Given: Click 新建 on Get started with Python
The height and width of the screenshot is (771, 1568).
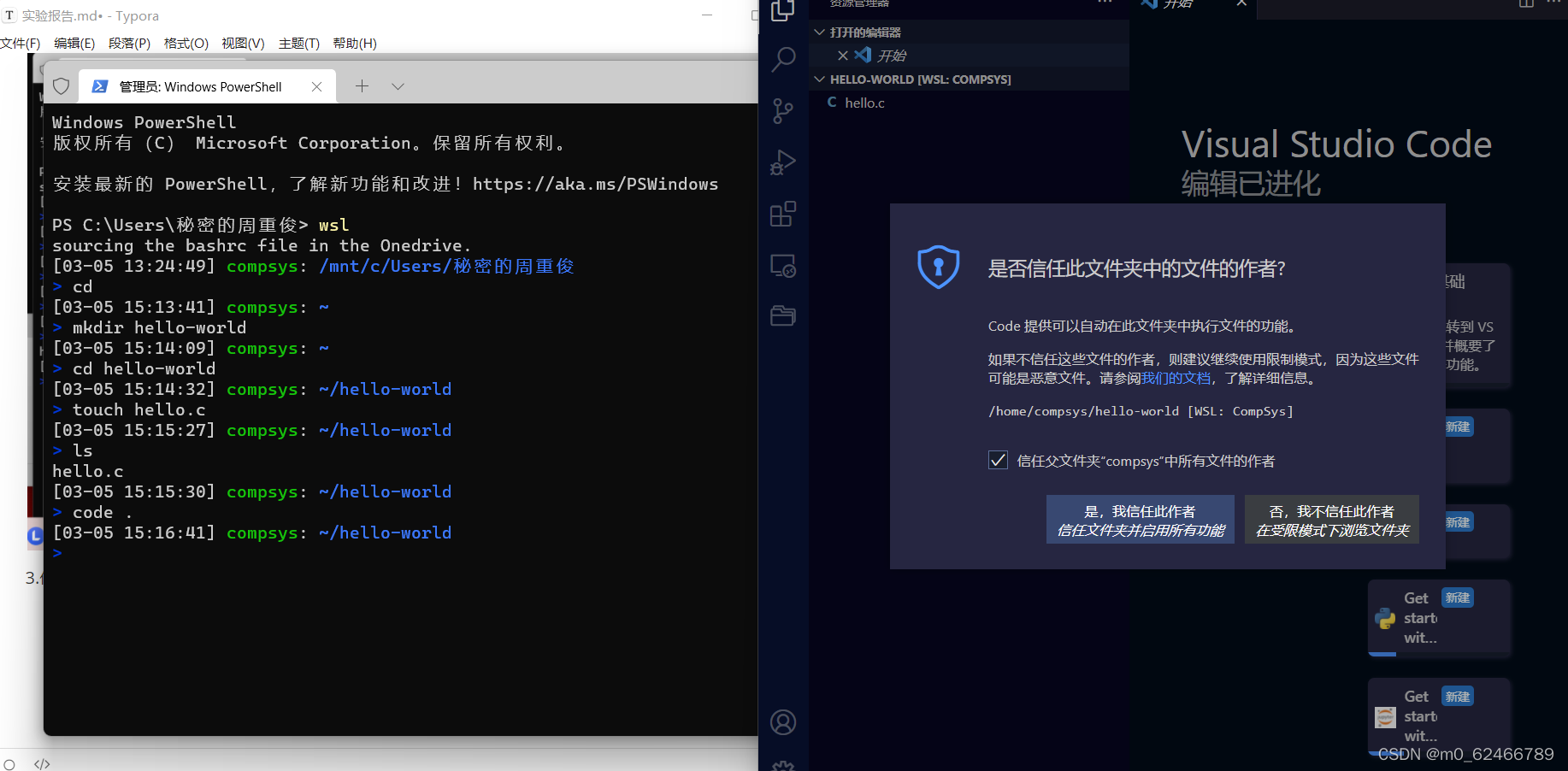Looking at the screenshot, I should pos(1457,597).
